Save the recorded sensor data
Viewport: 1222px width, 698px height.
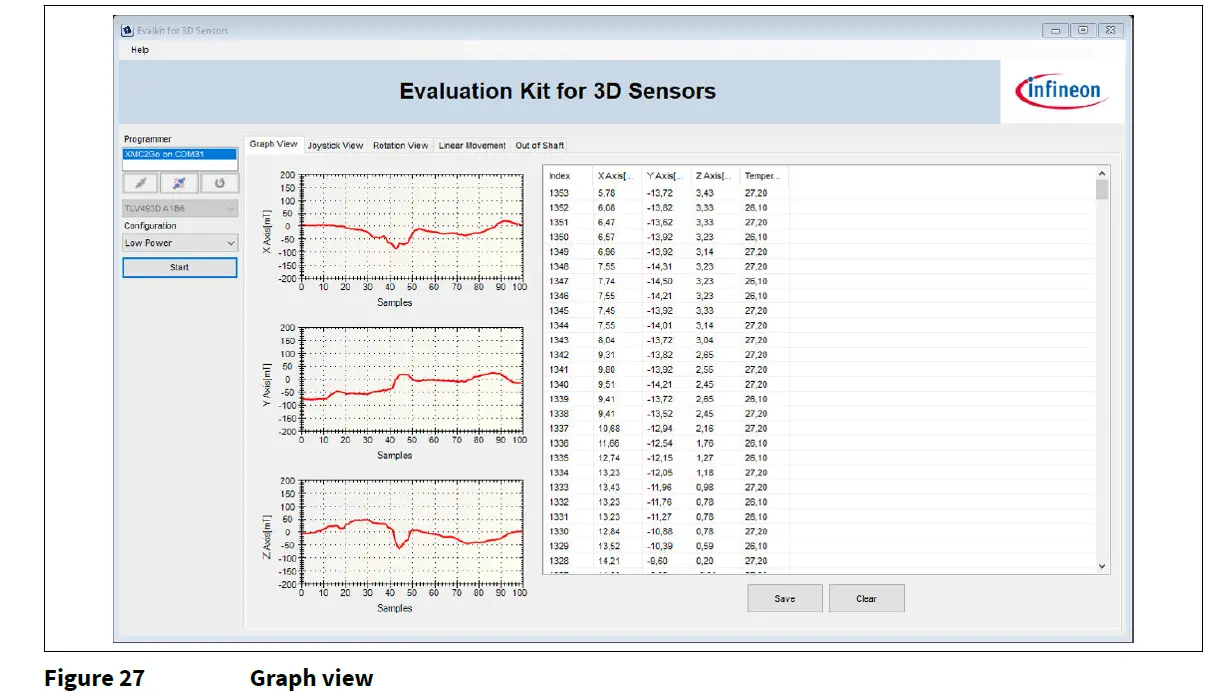click(x=785, y=598)
